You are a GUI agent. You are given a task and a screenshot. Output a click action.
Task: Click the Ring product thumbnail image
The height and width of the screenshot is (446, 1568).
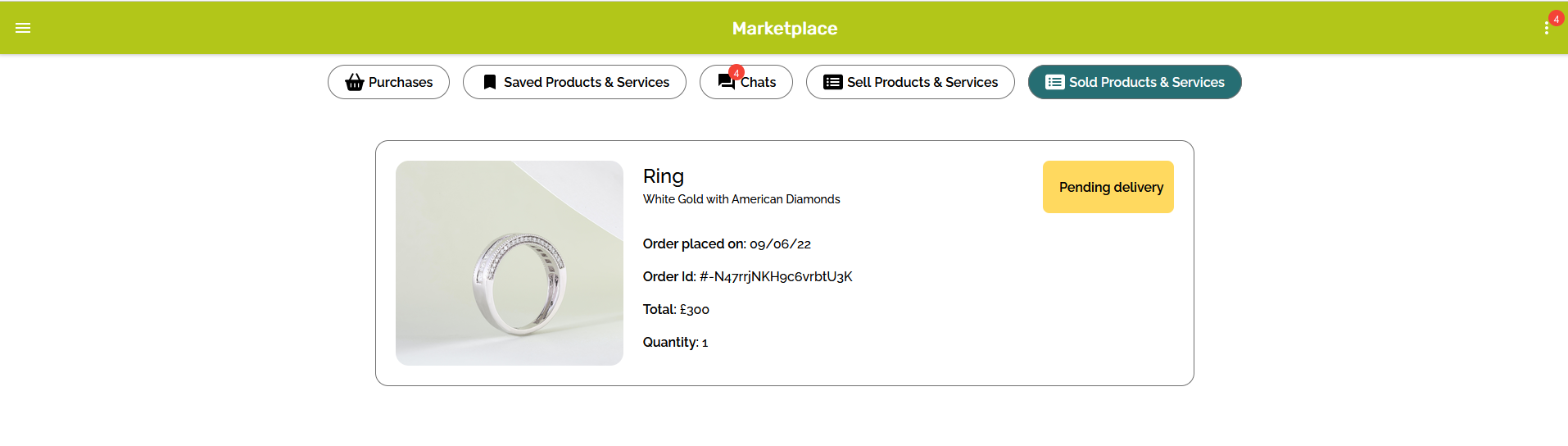click(x=509, y=263)
